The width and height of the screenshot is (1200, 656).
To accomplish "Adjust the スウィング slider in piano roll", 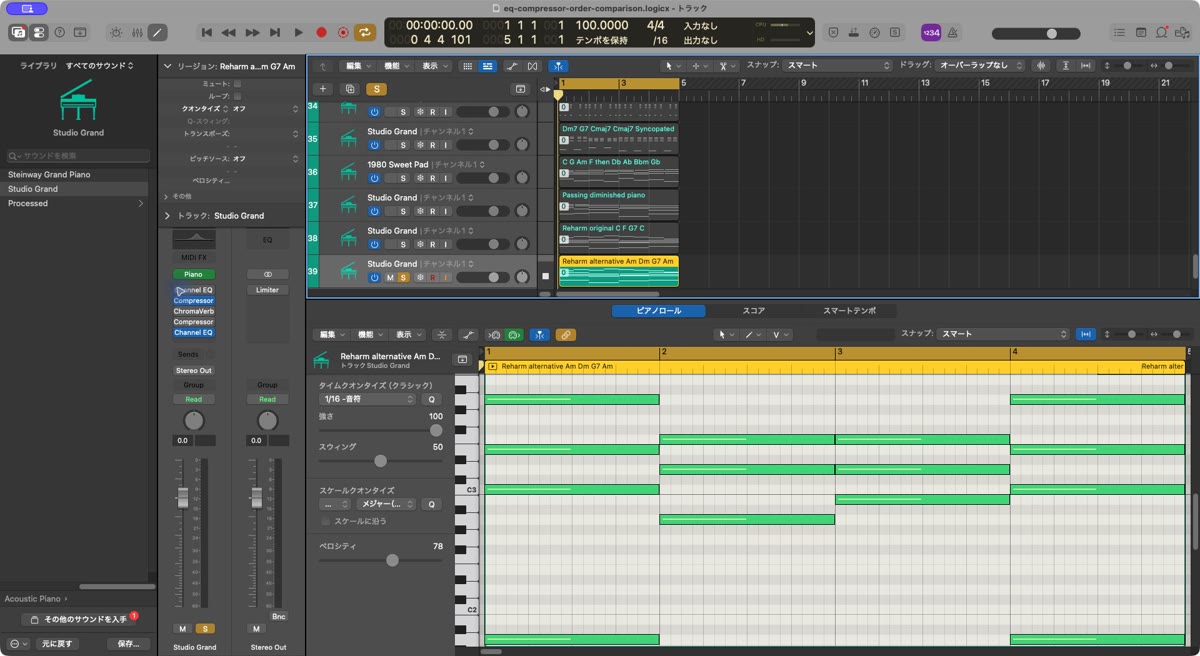I will (x=380, y=461).
